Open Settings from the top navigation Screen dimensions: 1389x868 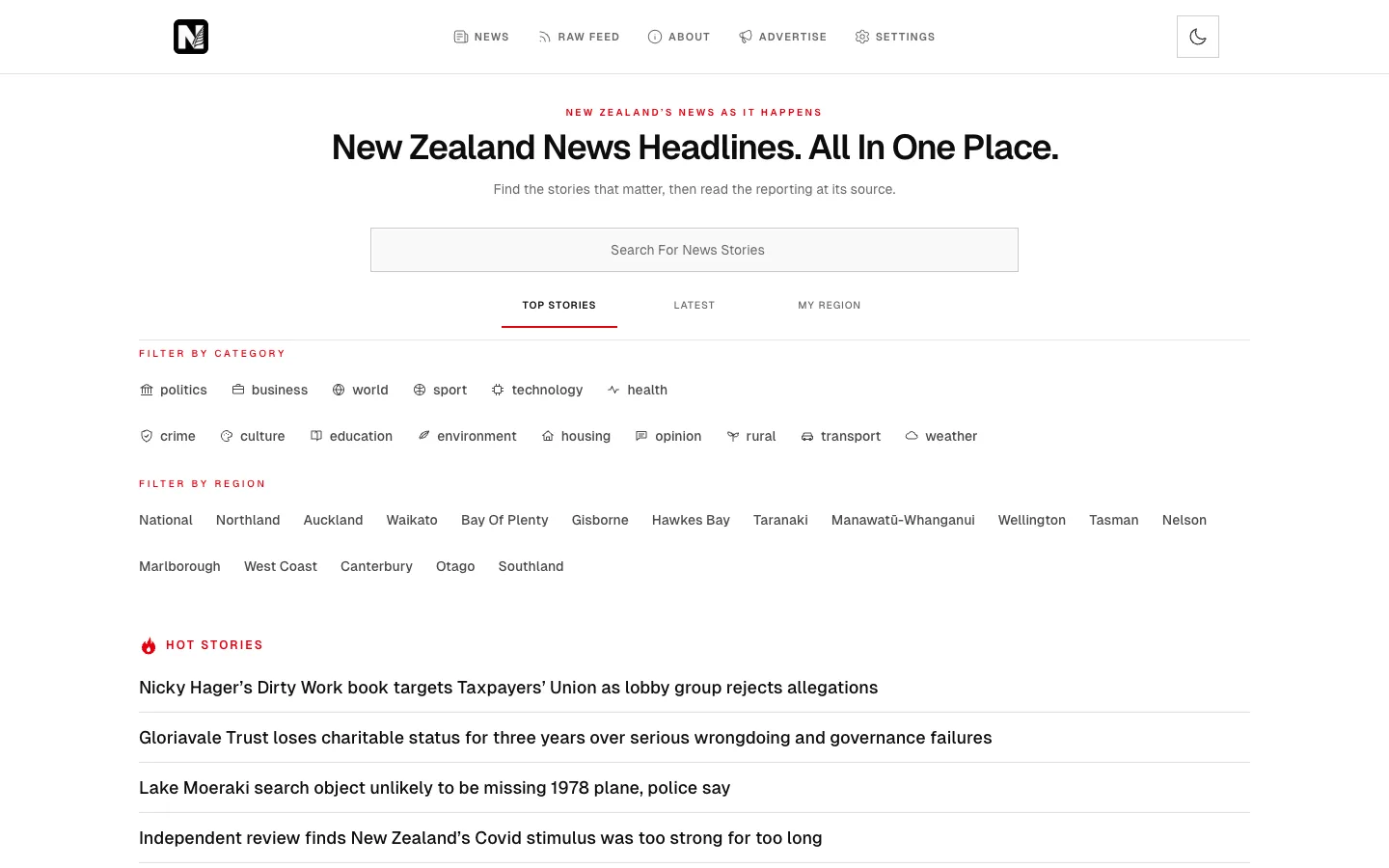pyautogui.click(x=895, y=37)
